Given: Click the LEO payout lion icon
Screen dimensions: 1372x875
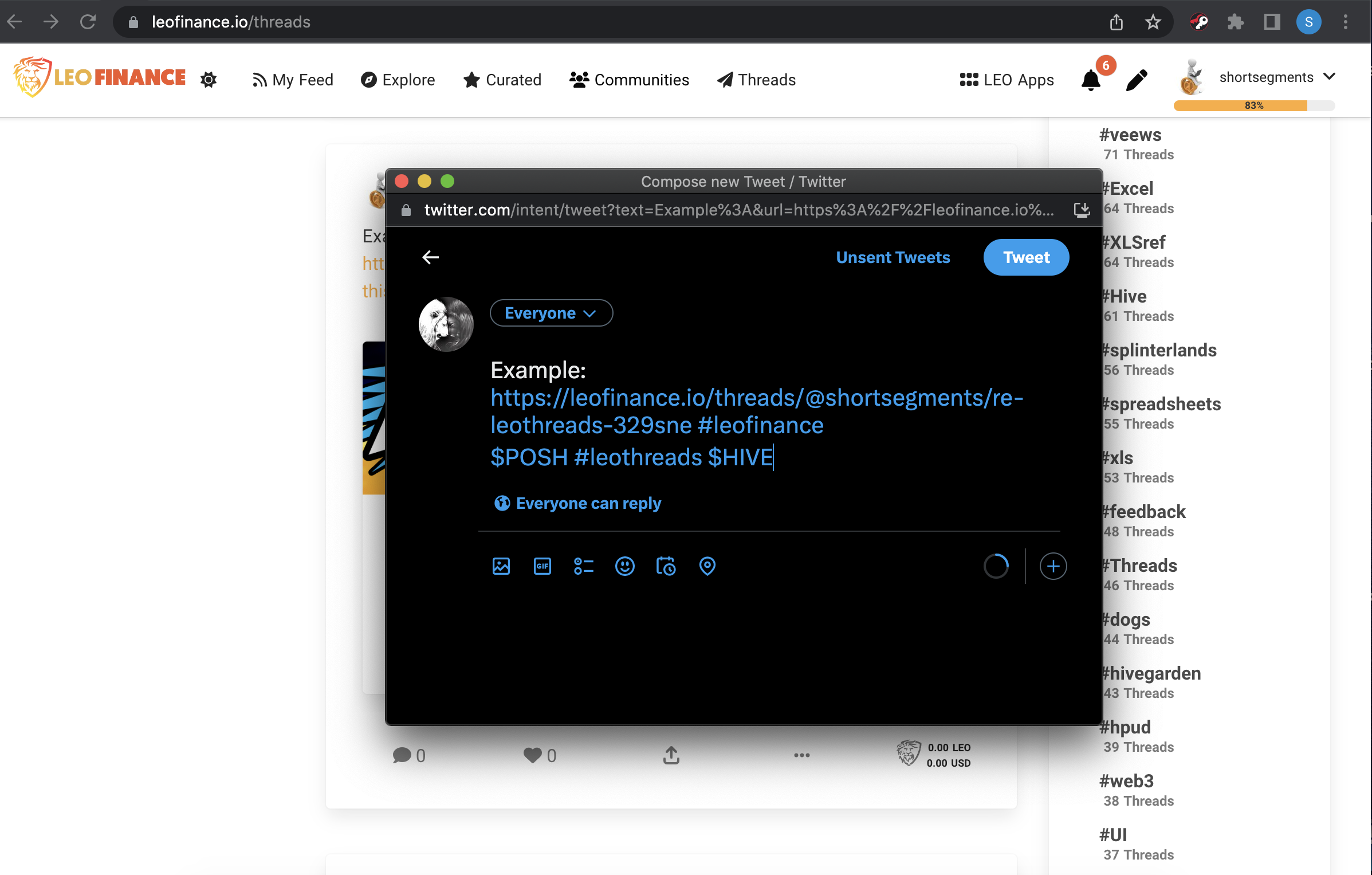Looking at the screenshot, I should (x=909, y=754).
